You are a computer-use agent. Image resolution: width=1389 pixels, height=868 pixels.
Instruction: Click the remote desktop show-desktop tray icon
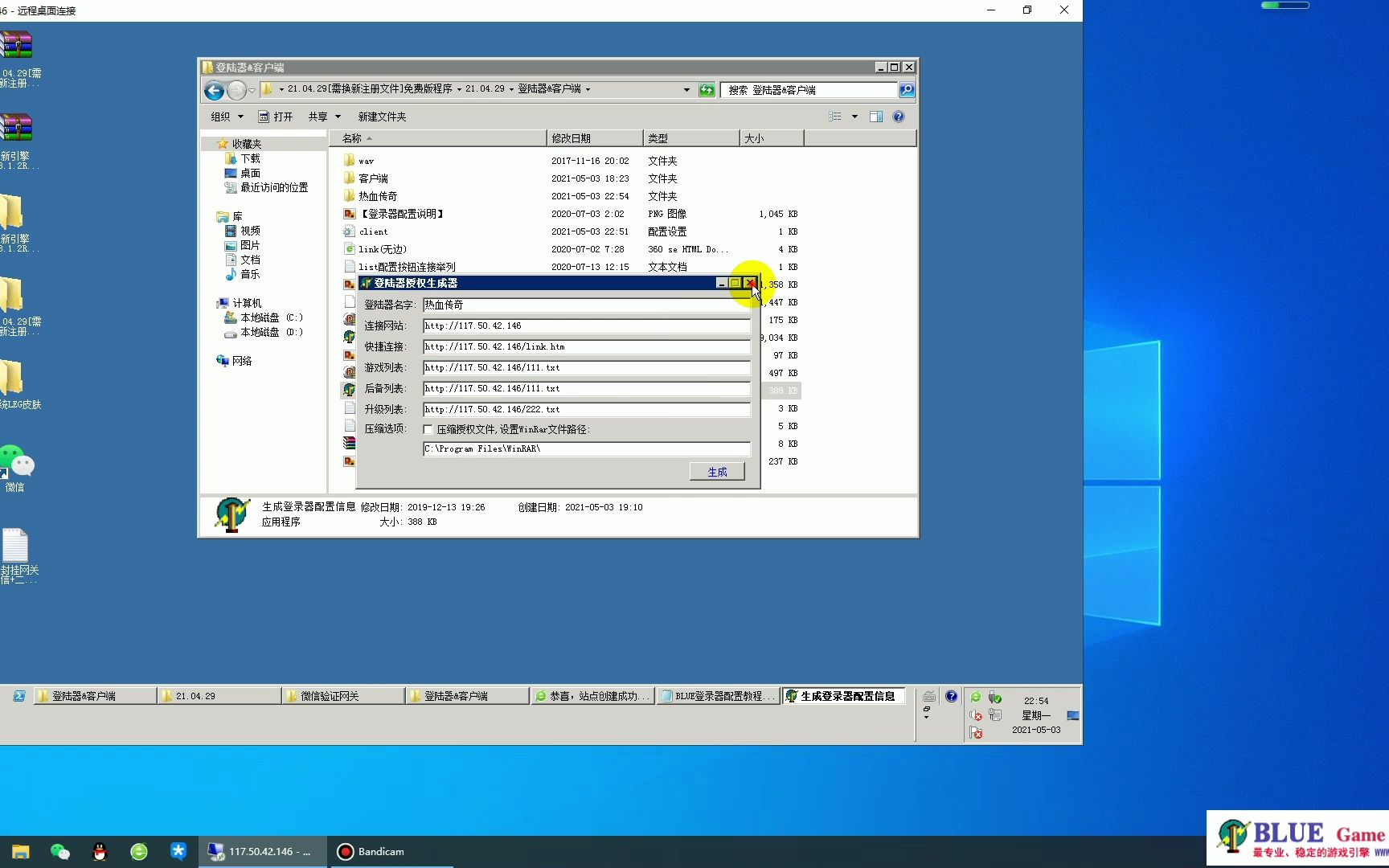(x=1073, y=715)
